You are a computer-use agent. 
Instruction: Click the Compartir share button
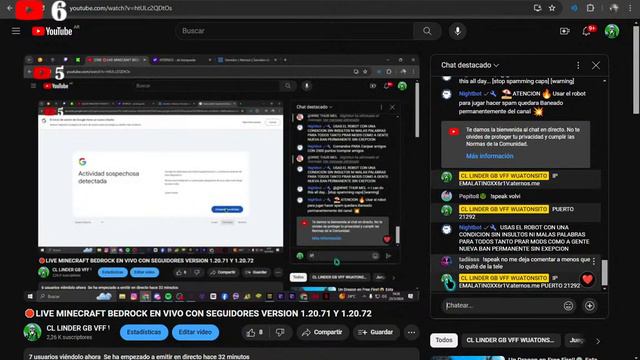click(322, 333)
